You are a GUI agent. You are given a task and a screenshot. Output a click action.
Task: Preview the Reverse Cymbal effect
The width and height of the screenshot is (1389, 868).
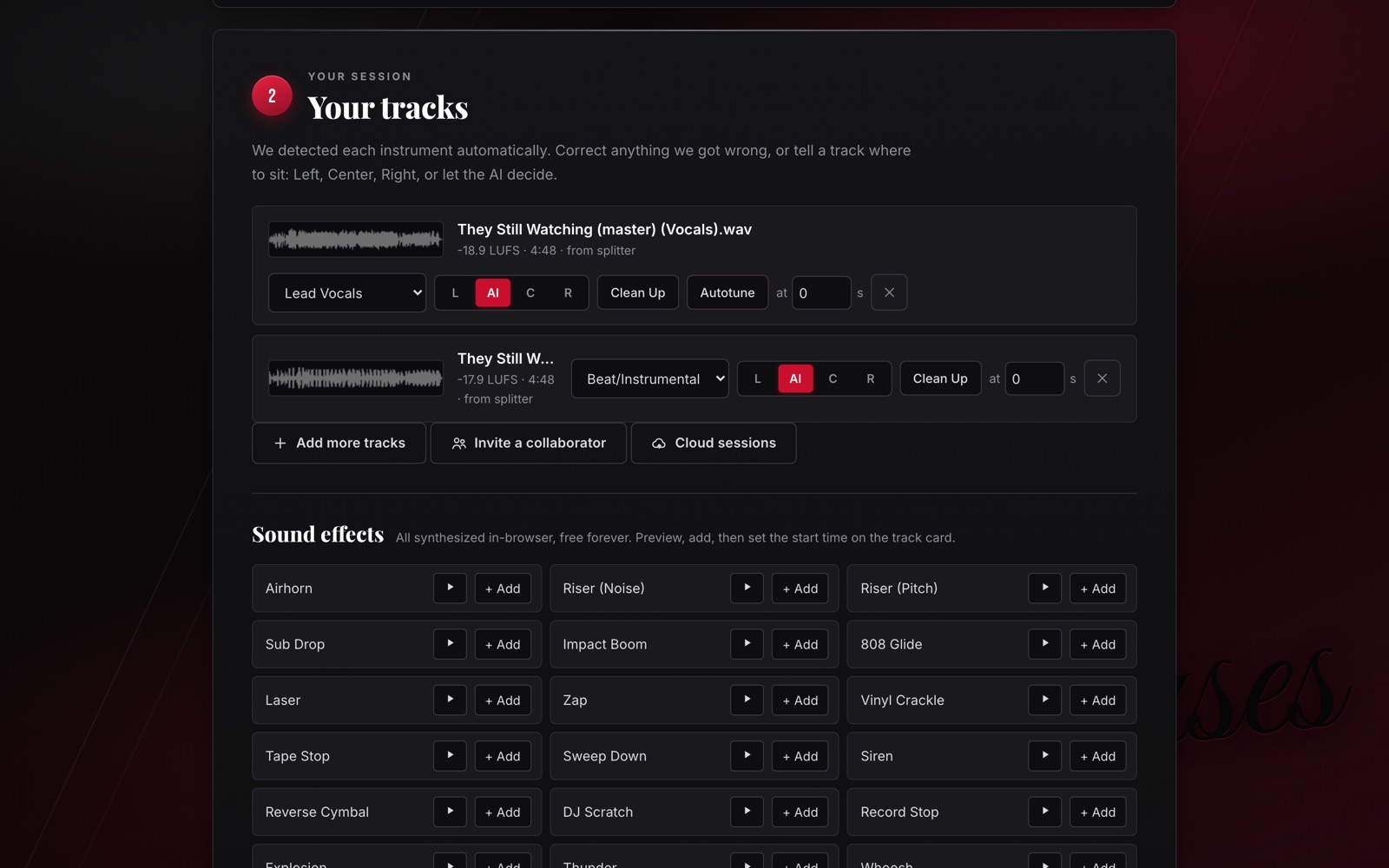click(x=450, y=812)
